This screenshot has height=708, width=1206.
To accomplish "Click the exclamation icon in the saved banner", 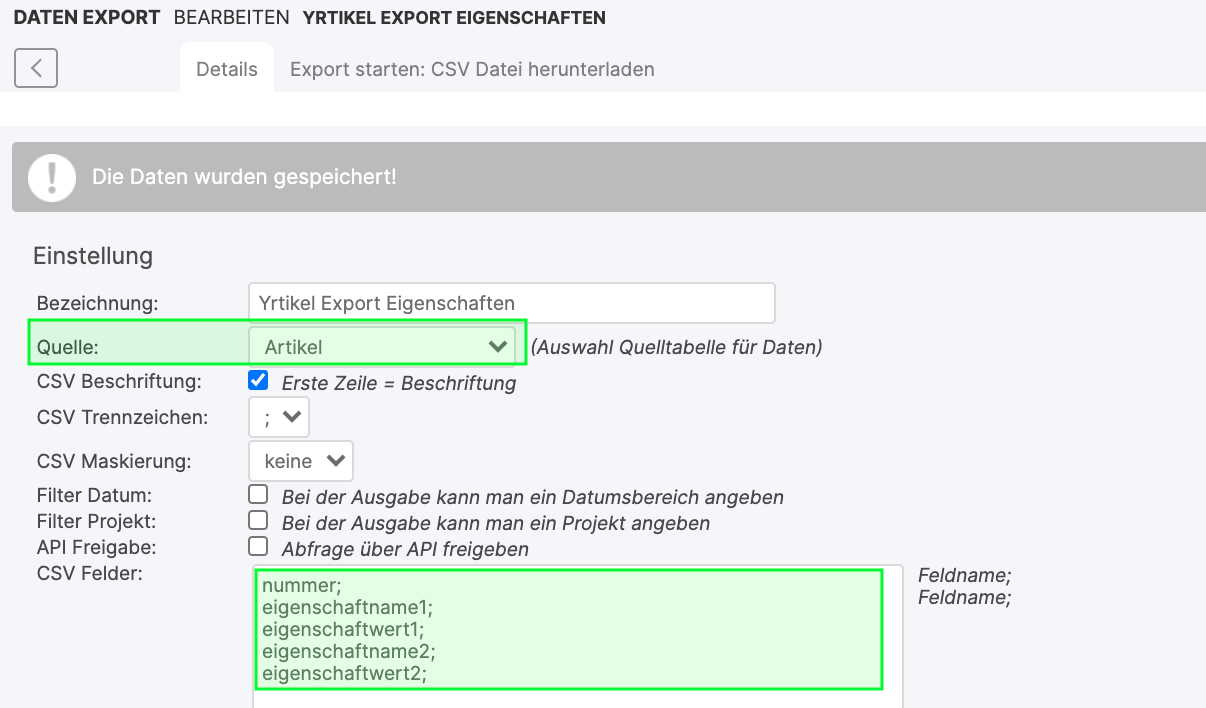I will [52, 177].
